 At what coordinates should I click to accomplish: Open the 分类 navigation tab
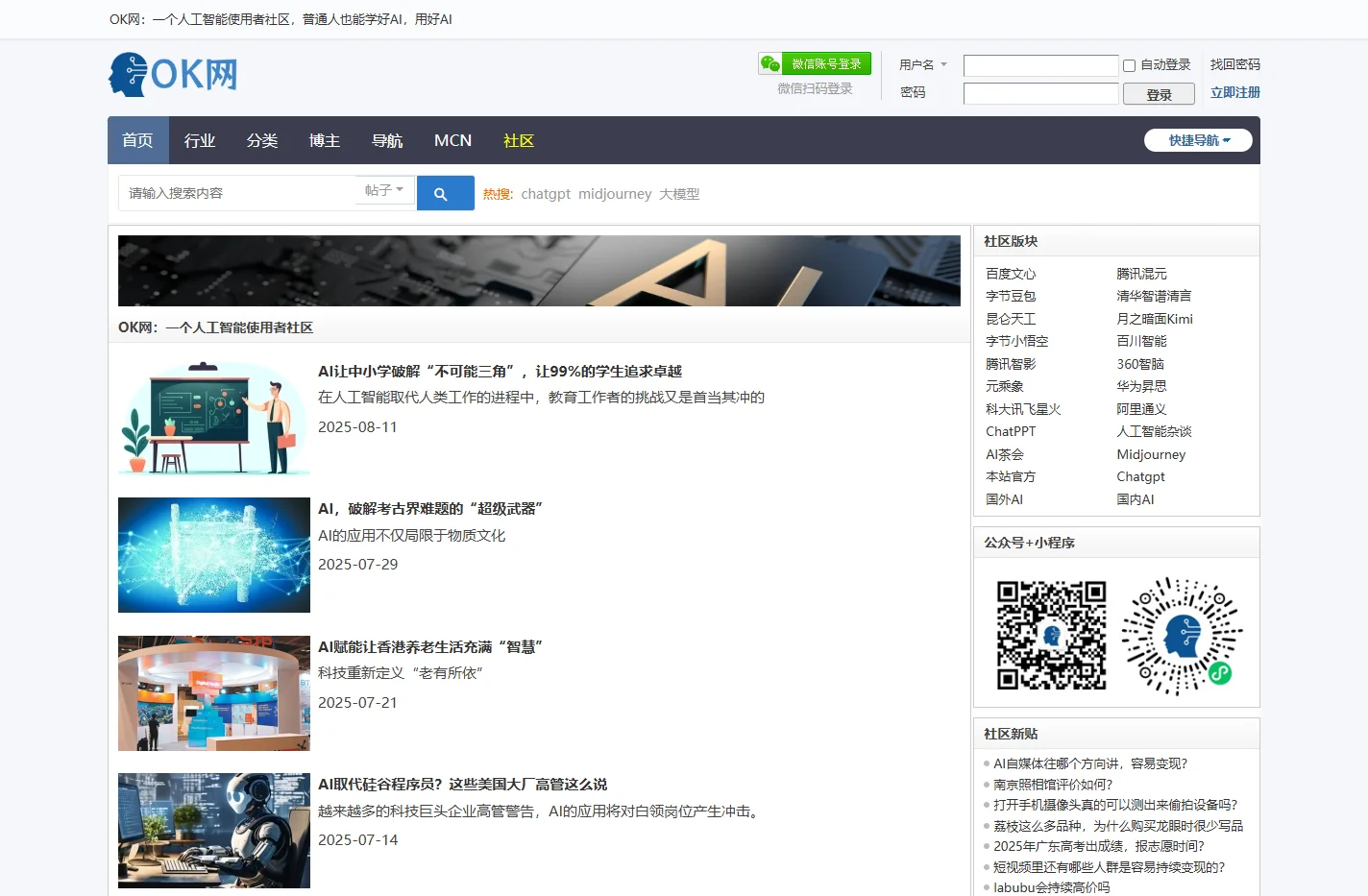(262, 140)
